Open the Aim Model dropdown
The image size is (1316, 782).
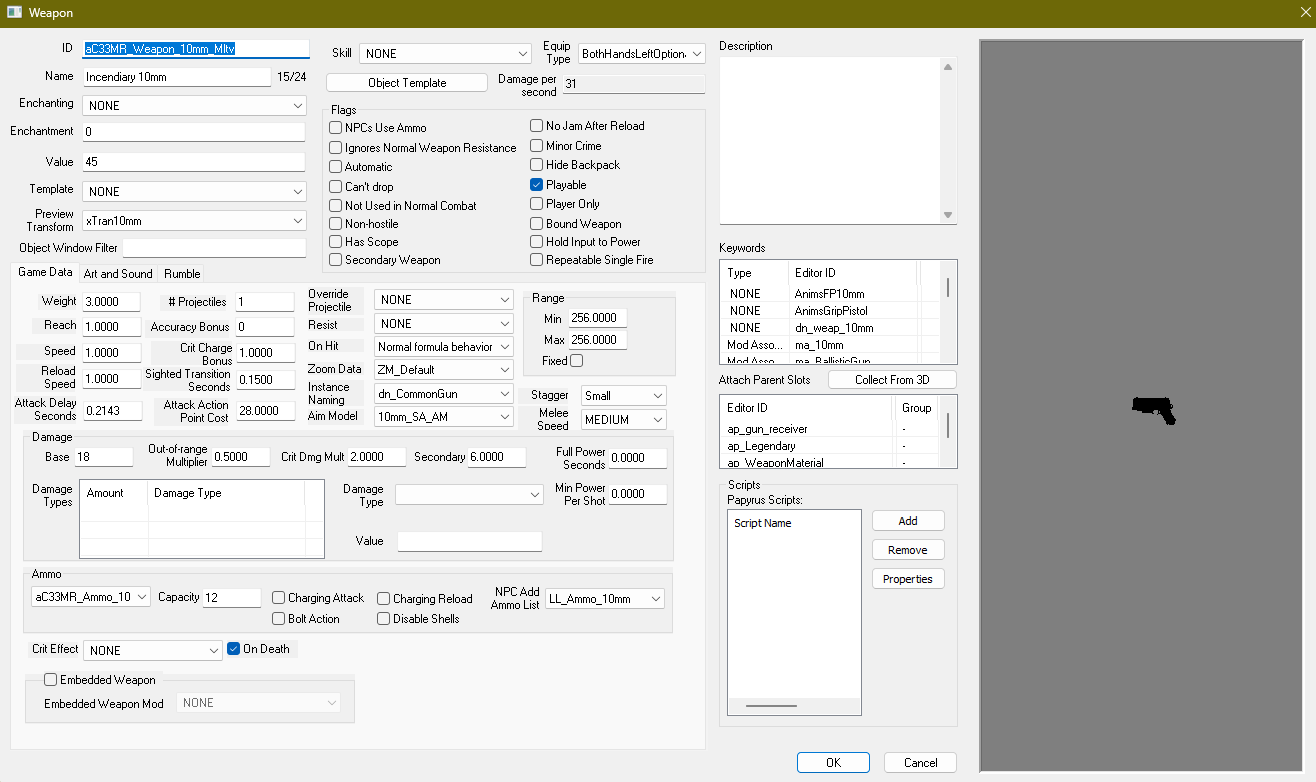(x=444, y=416)
